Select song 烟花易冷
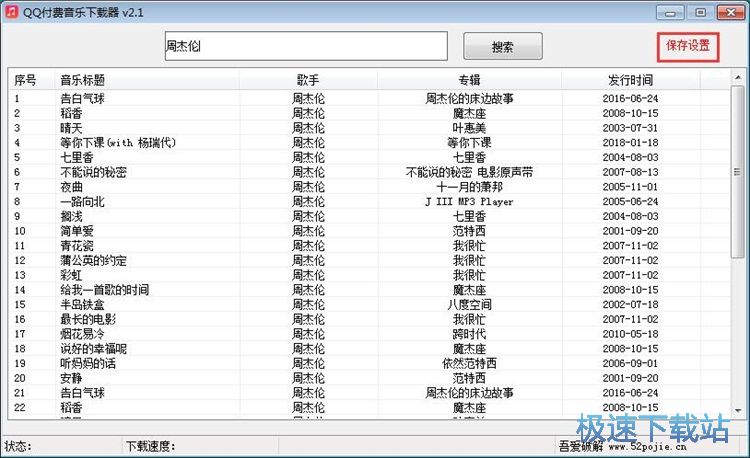 click(82, 334)
